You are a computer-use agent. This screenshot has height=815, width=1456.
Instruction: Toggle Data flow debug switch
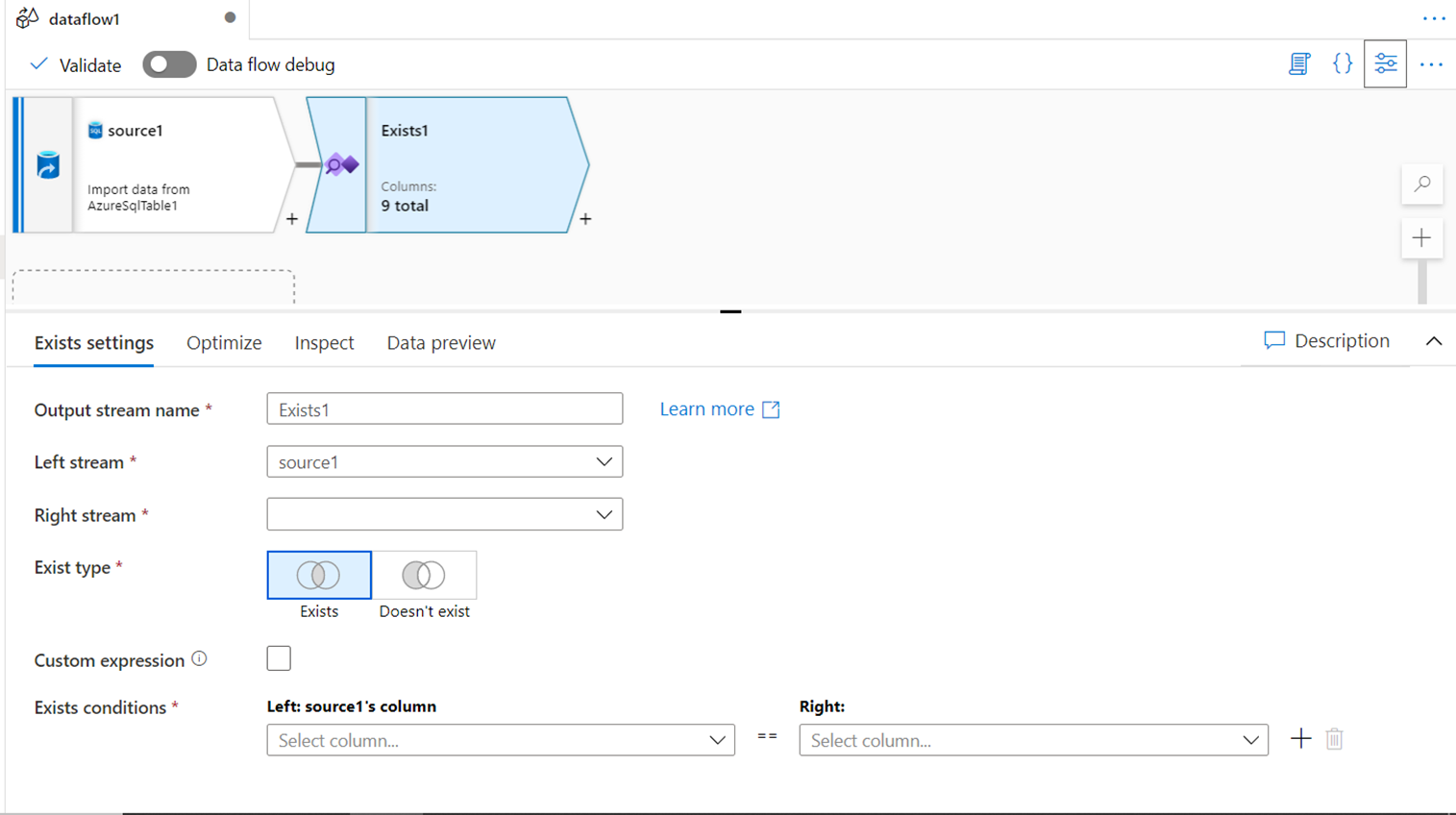169,64
